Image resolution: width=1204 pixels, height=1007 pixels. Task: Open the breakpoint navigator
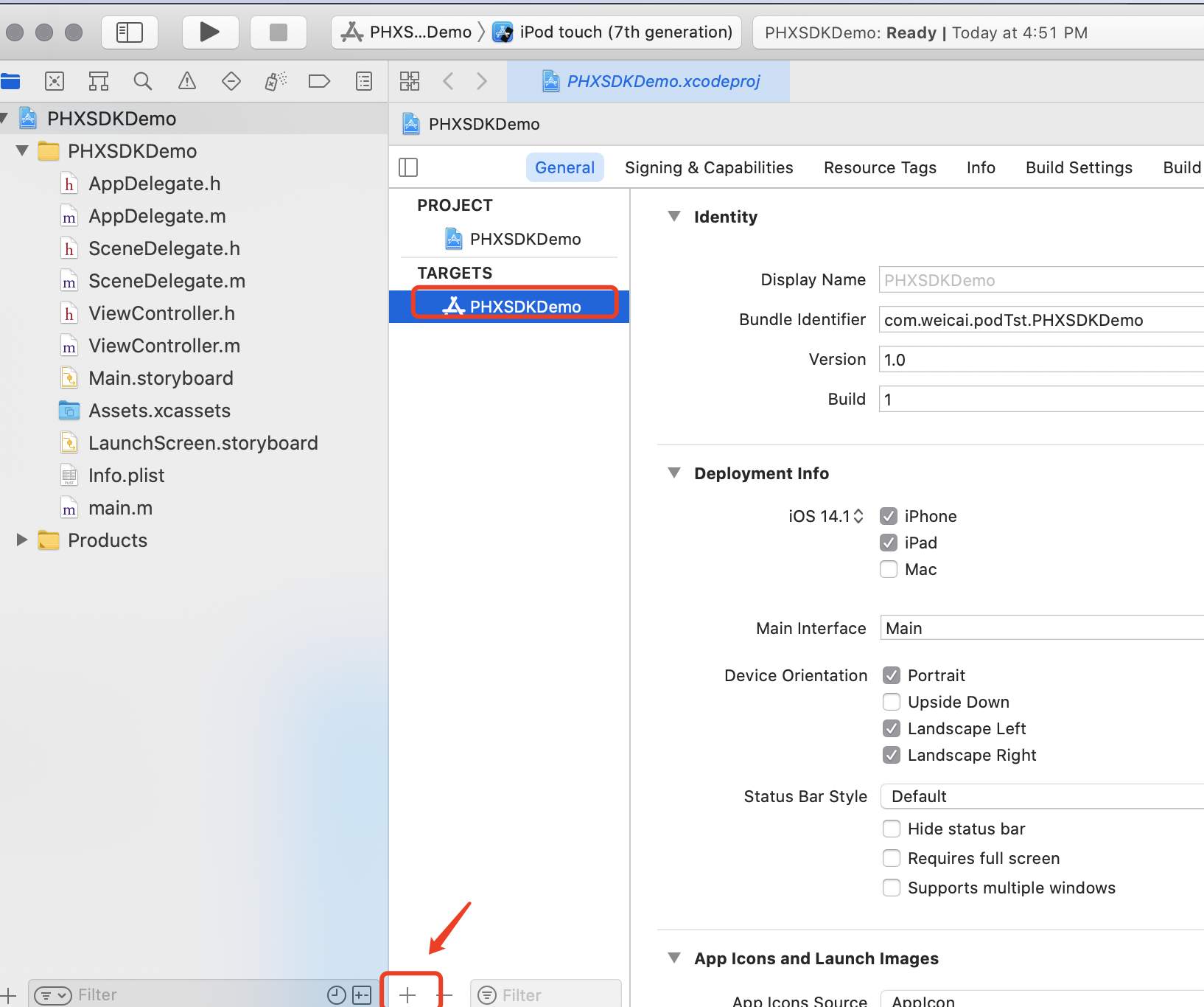point(319,81)
